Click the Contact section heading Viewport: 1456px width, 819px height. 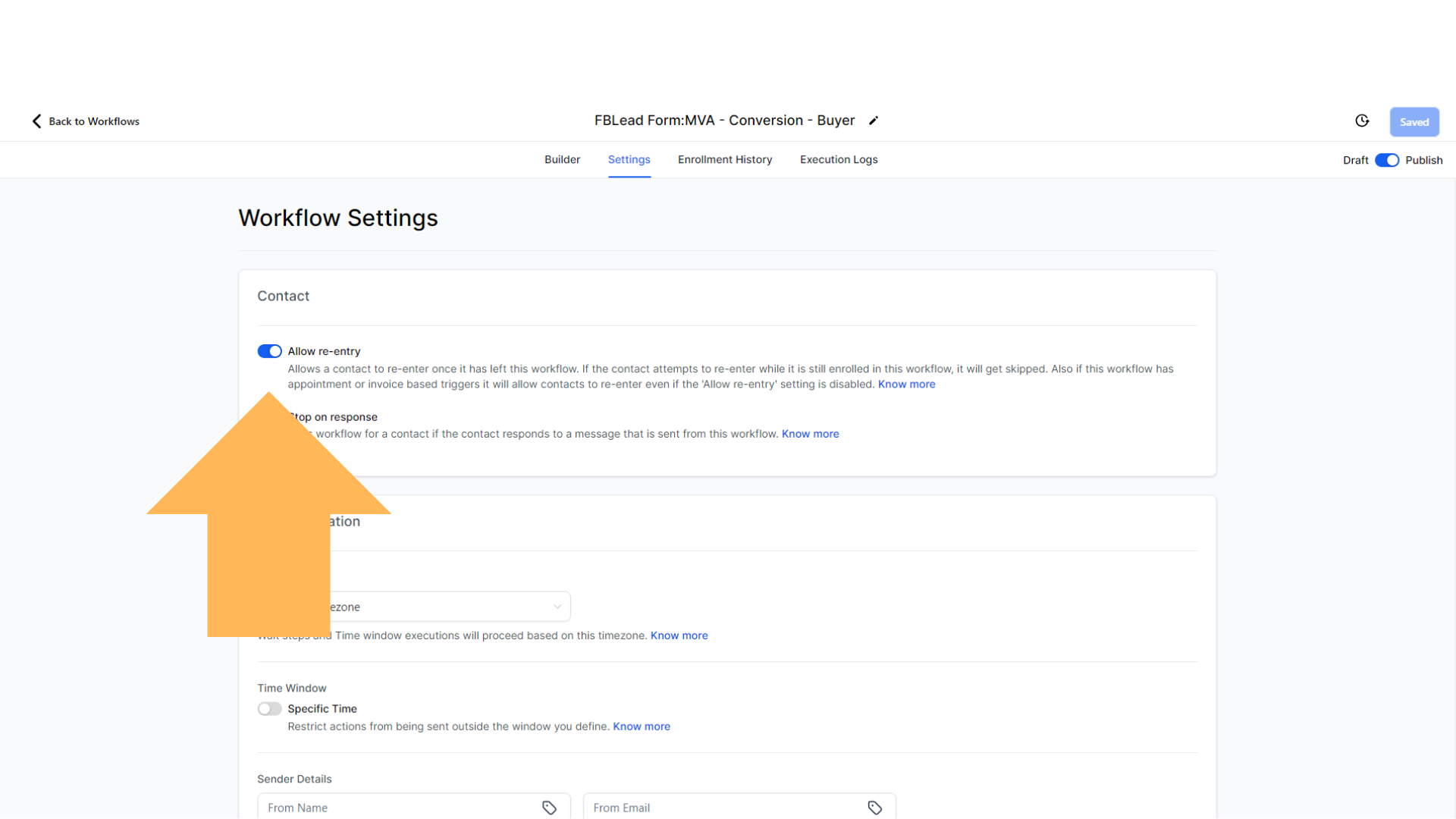coord(283,296)
